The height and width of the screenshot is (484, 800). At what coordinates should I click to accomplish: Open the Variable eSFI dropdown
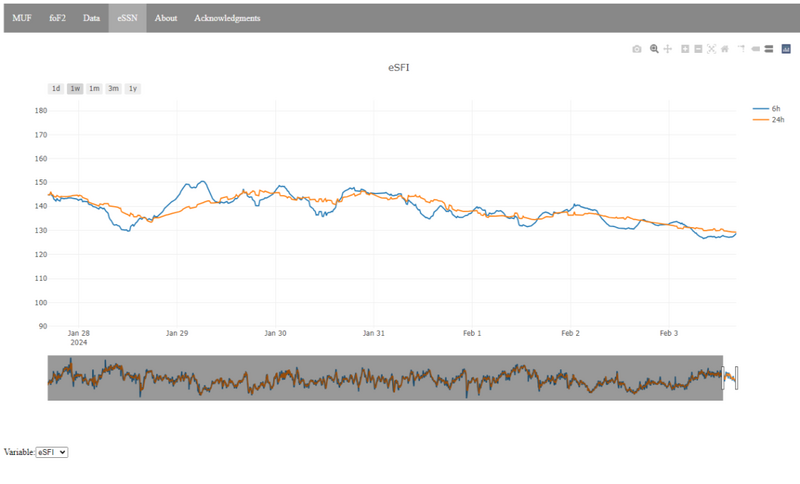[52, 452]
